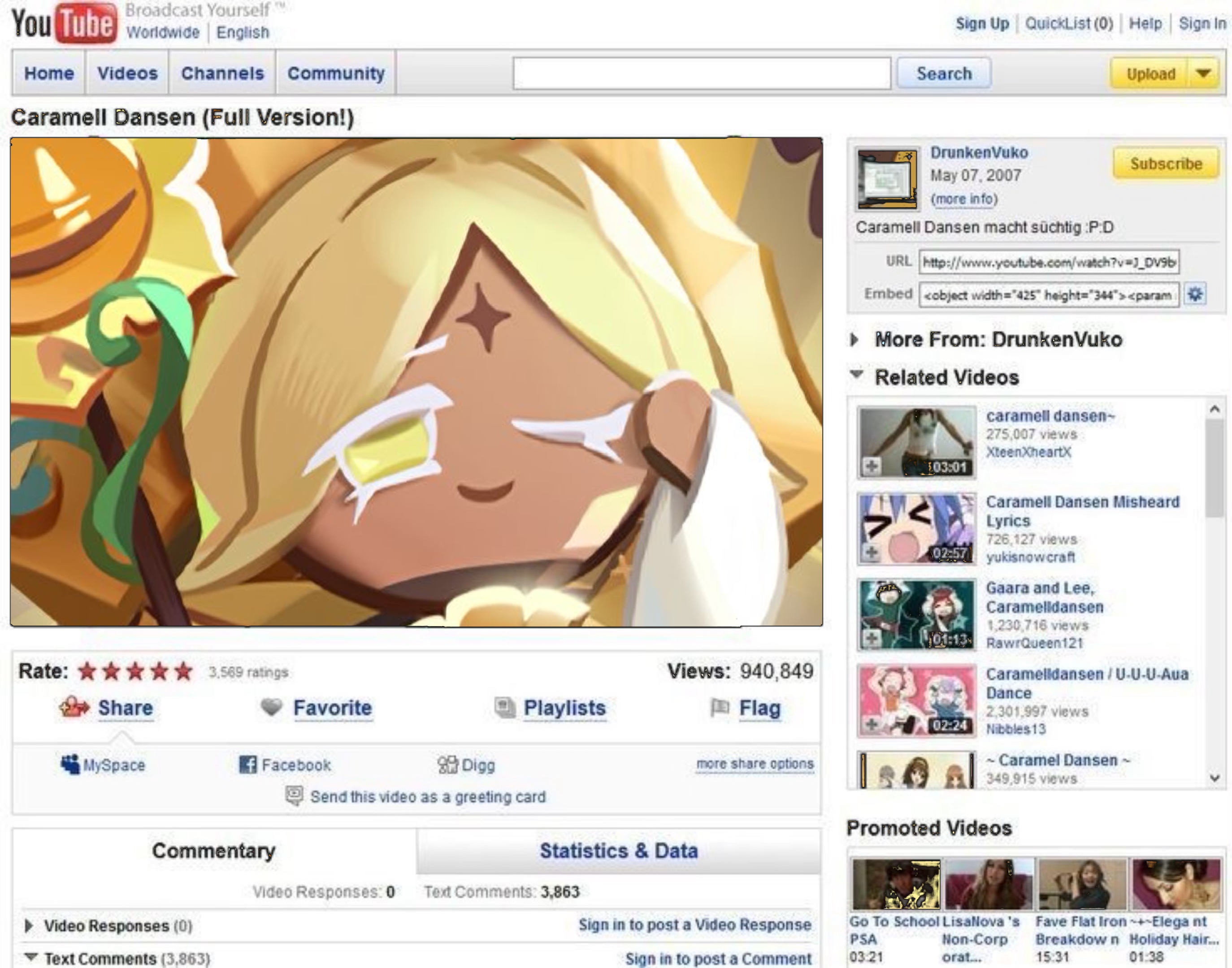Open Elegant Holiday Hair promoted video

pyautogui.click(x=1176, y=885)
